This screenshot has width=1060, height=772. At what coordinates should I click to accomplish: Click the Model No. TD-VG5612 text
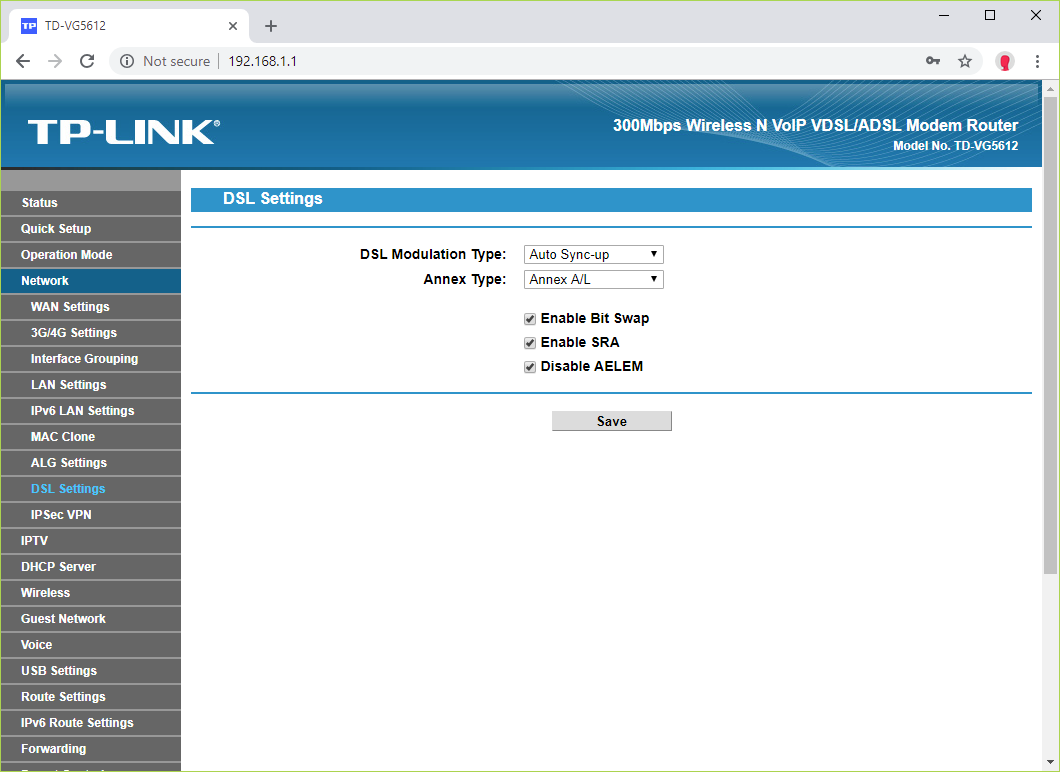tap(955, 146)
